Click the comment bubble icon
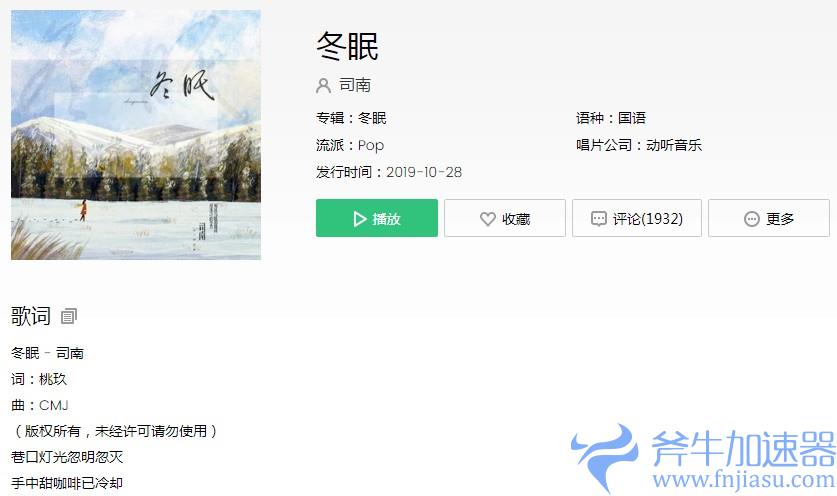The height and width of the screenshot is (496, 837). point(598,219)
